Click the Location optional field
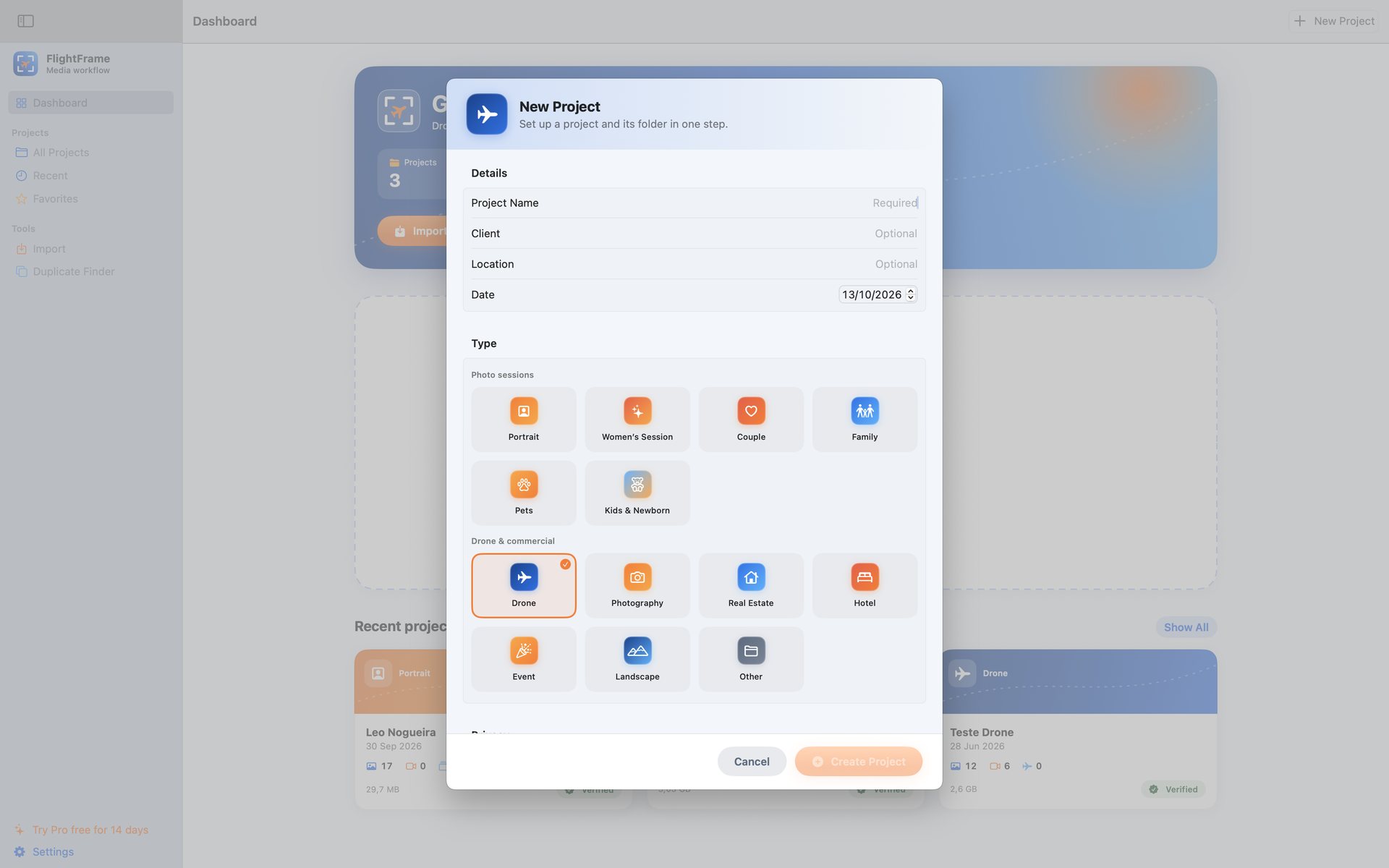This screenshot has height=868, width=1389. [694, 264]
